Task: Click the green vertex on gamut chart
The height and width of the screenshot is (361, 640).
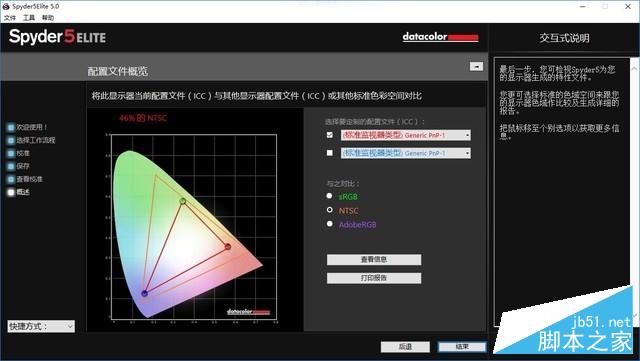Action: (x=183, y=201)
